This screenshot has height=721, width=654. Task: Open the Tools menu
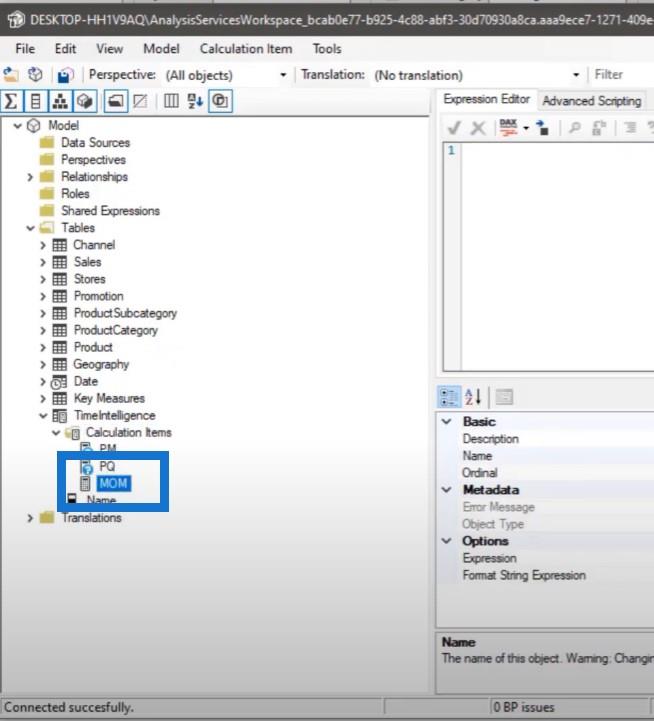coord(327,49)
